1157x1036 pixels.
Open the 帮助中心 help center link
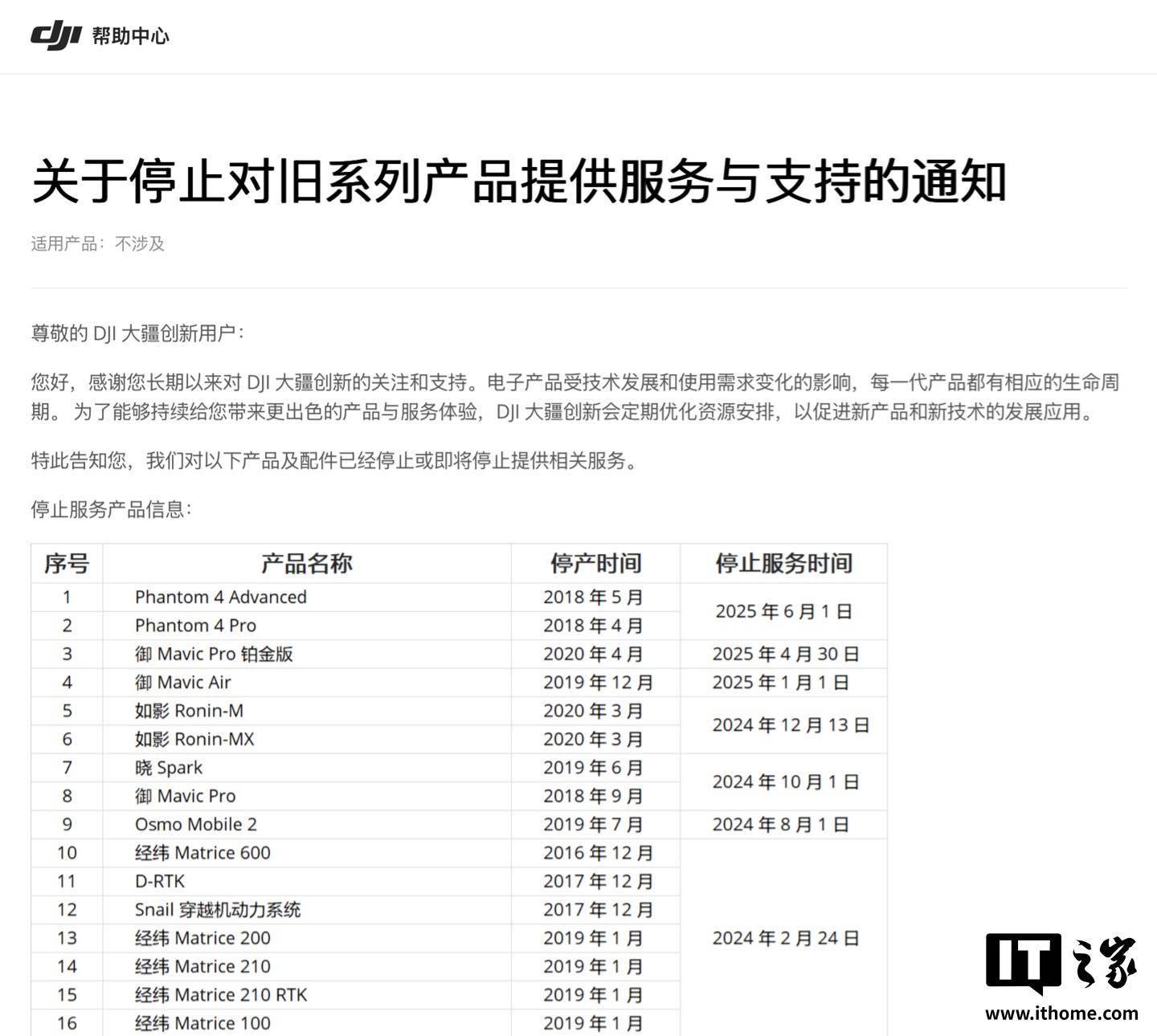tap(131, 36)
